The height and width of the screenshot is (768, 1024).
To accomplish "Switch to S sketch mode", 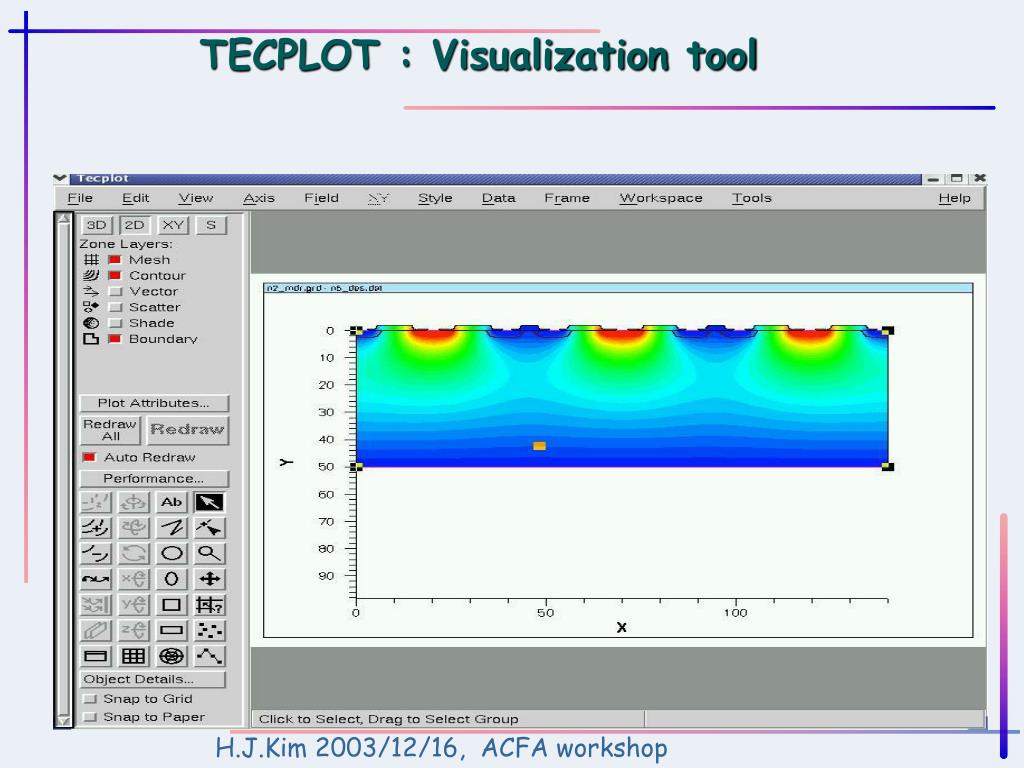I will pos(211,225).
